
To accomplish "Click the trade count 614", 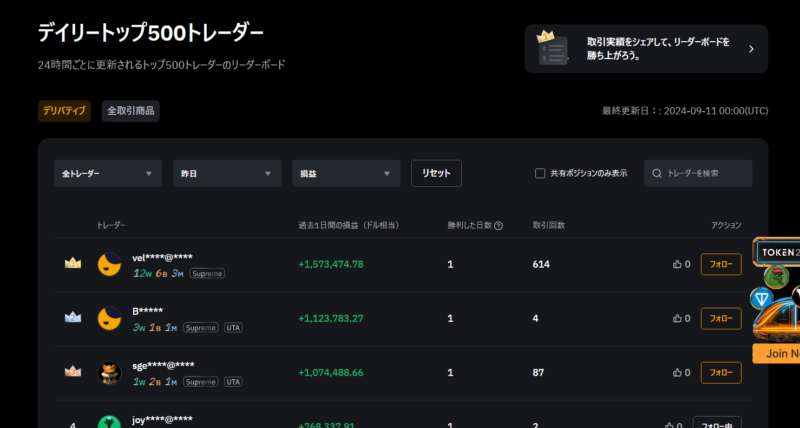I will [541, 264].
